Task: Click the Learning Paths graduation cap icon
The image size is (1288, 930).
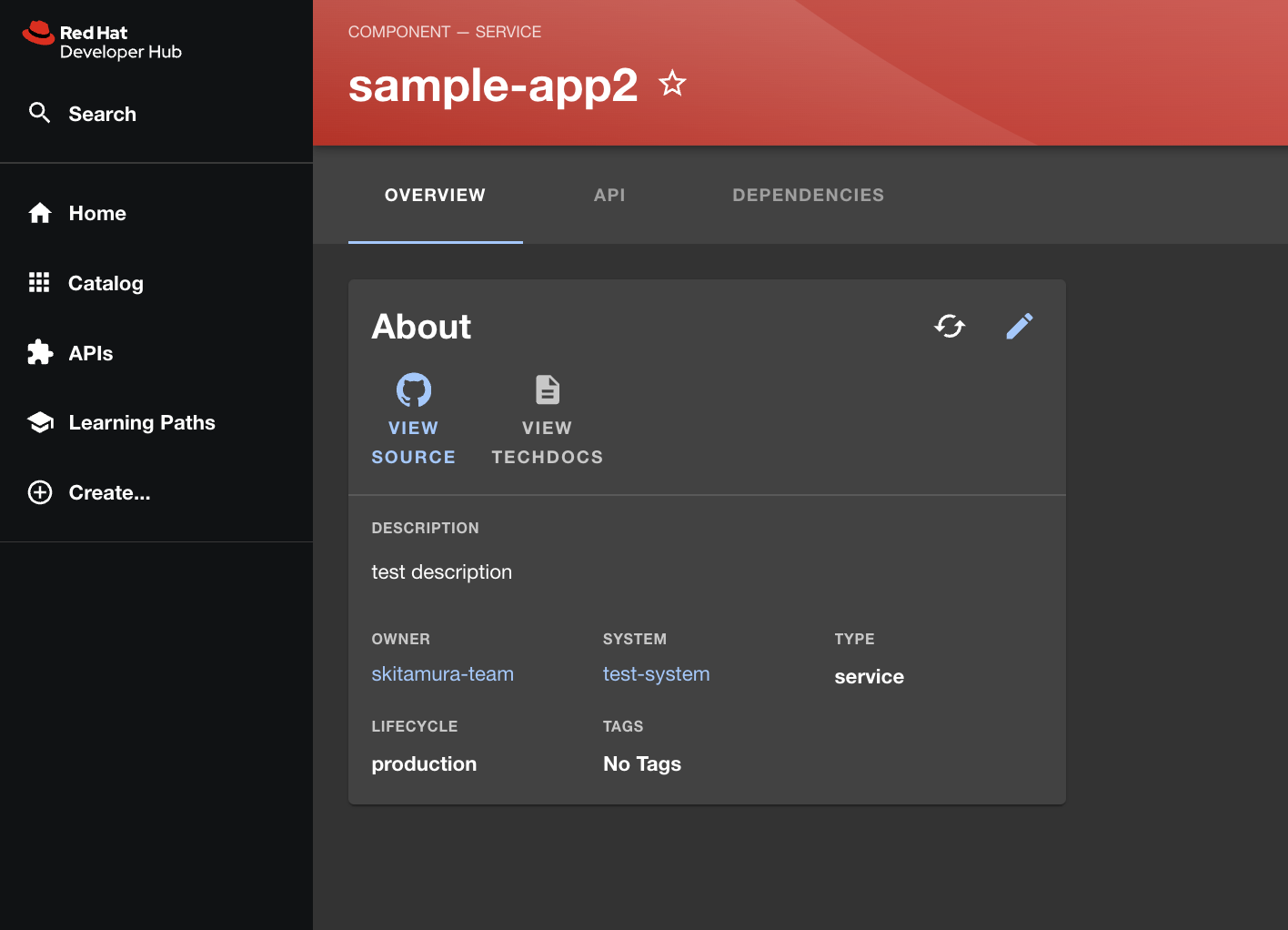Action: pos(40,422)
